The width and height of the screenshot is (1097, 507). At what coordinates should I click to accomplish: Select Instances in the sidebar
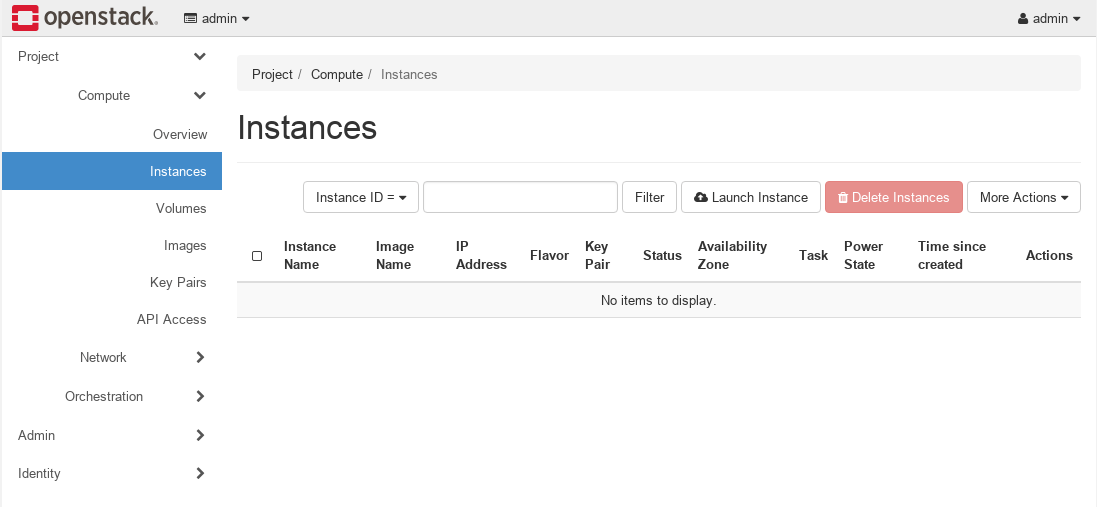[x=112, y=171]
